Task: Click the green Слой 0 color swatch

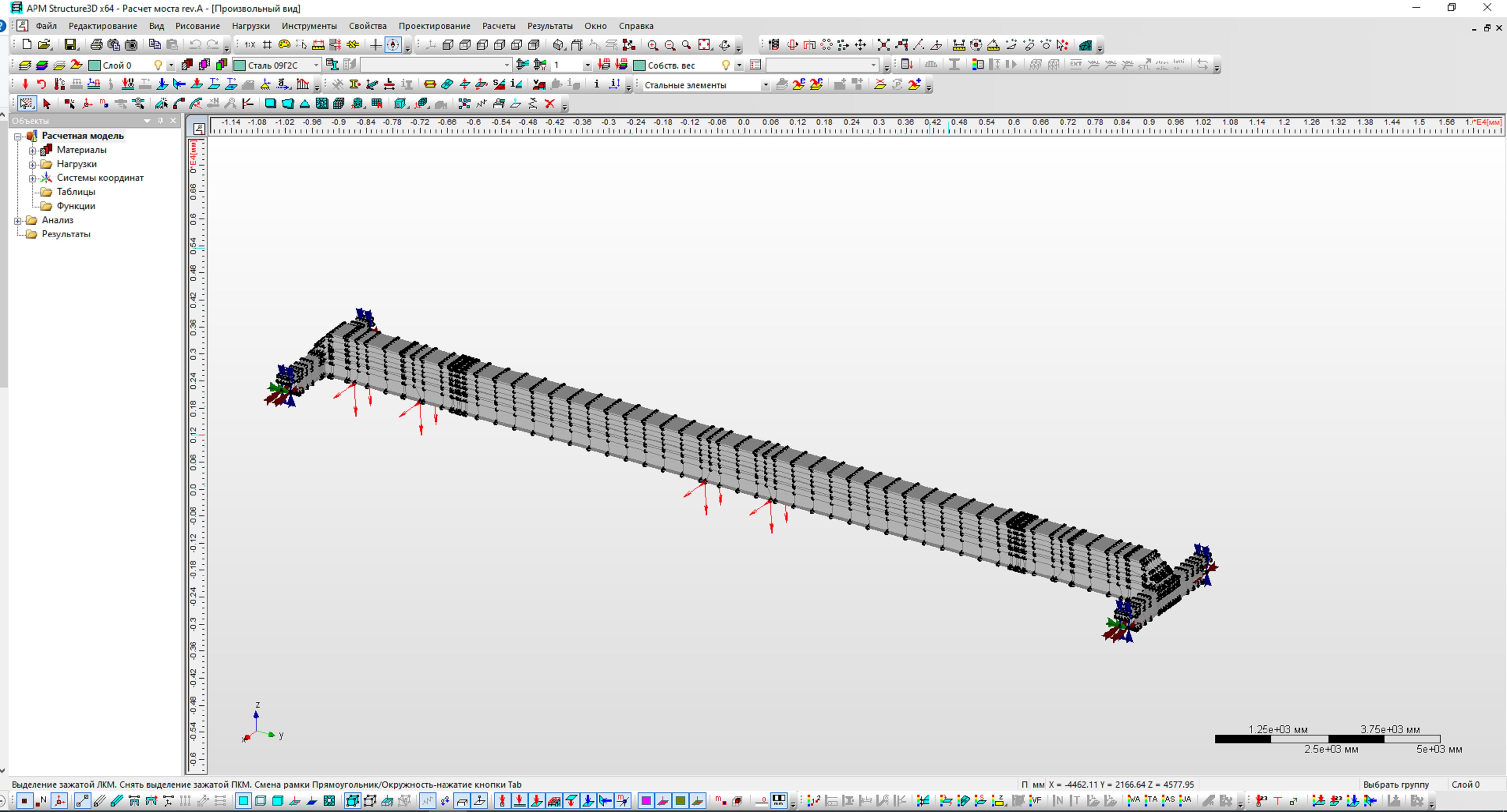Action: [94, 65]
